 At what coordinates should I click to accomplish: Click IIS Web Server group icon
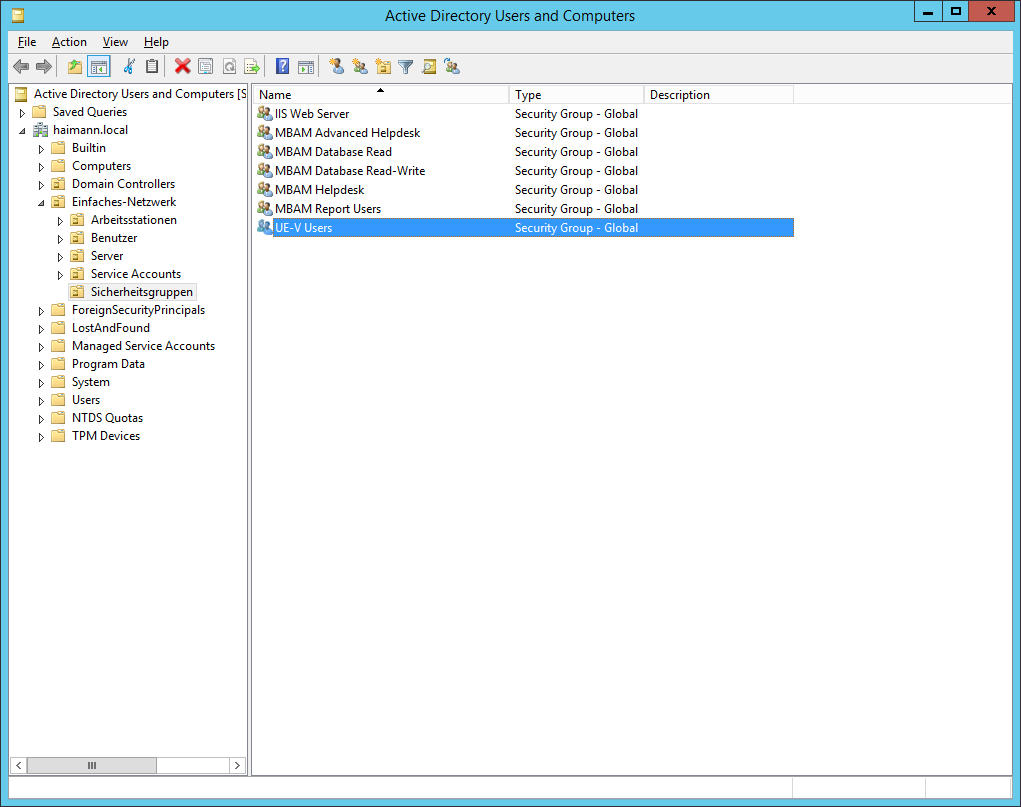click(264, 113)
